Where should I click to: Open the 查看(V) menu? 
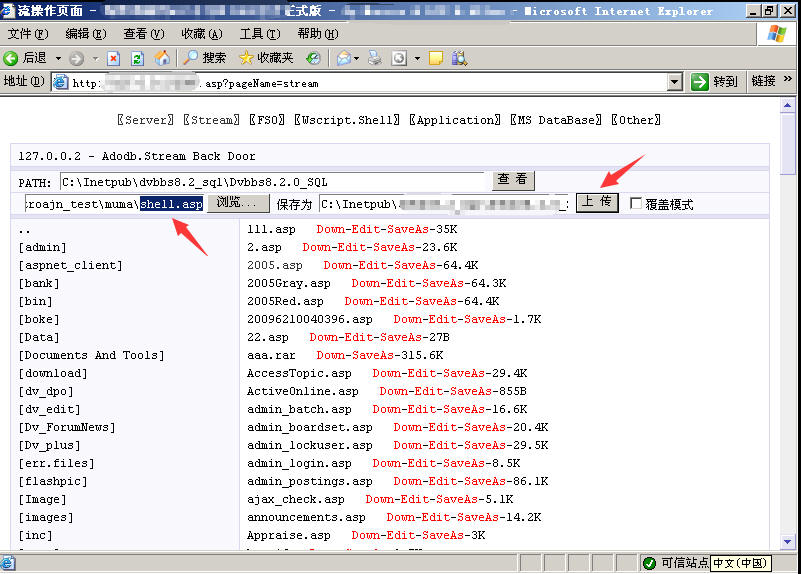pyautogui.click(x=144, y=34)
